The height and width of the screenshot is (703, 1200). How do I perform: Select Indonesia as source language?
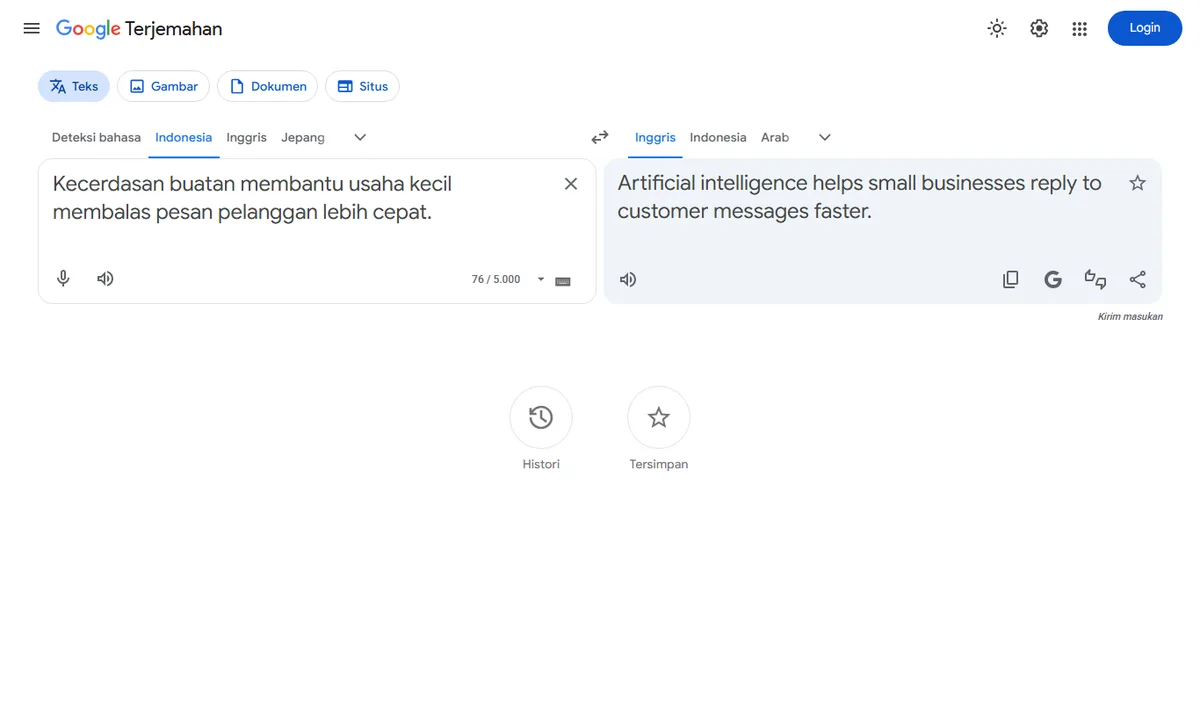(x=184, y=137)
